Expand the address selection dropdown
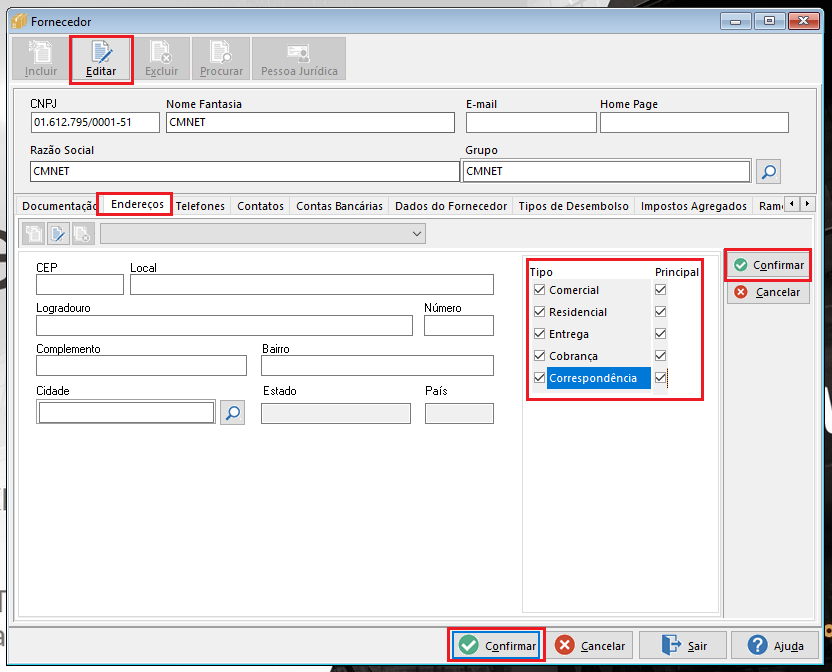The height and width of the screenshot is (672, 832). pyautogui.click(x=417, y=234)
